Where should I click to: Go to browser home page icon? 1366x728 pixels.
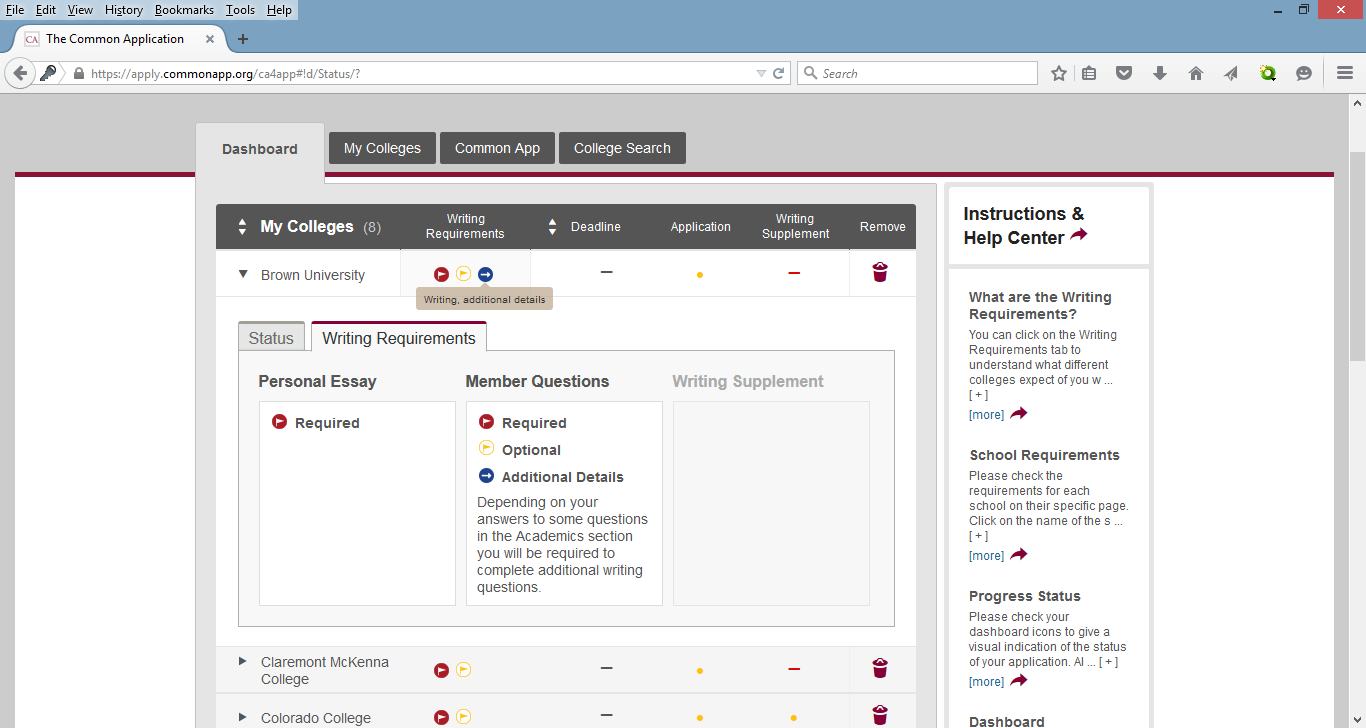[1195, 73]
